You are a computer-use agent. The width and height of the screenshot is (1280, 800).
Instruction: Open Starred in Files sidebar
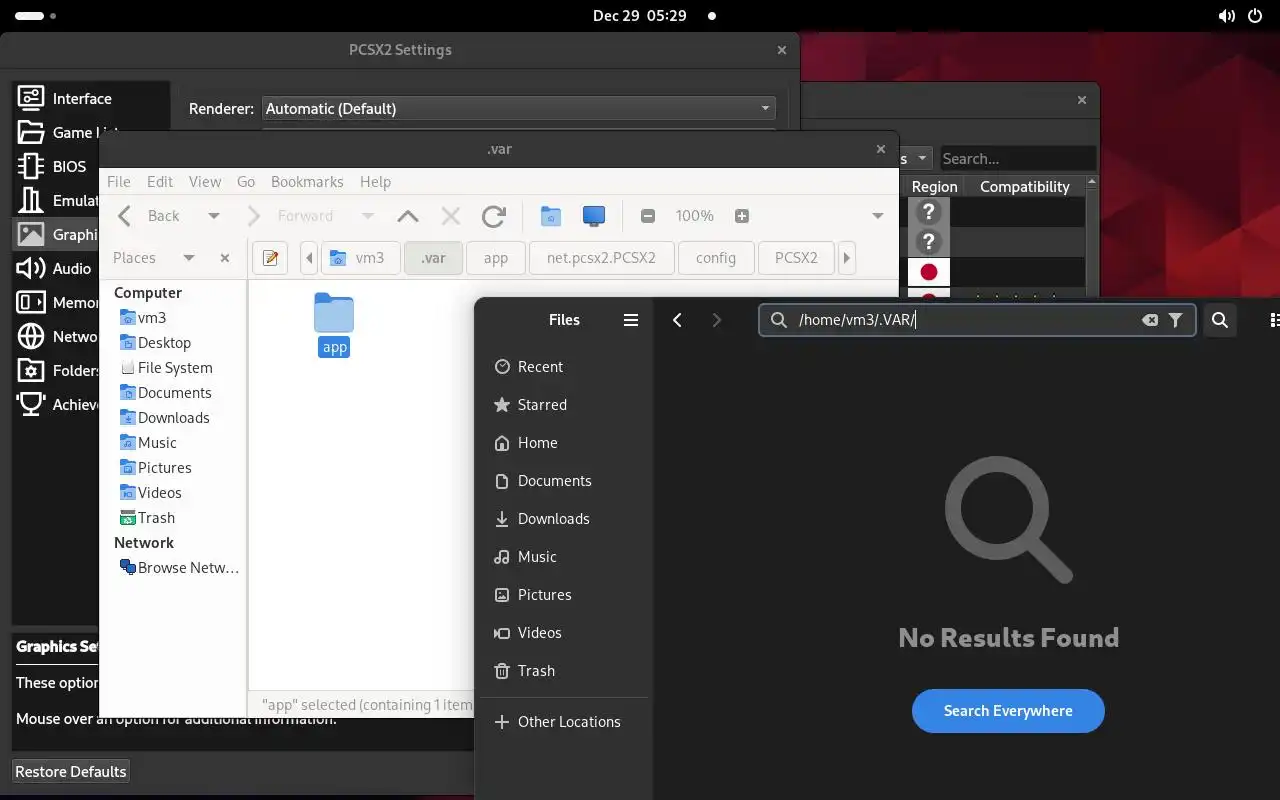pyautogui.click(x=564, y=405)
